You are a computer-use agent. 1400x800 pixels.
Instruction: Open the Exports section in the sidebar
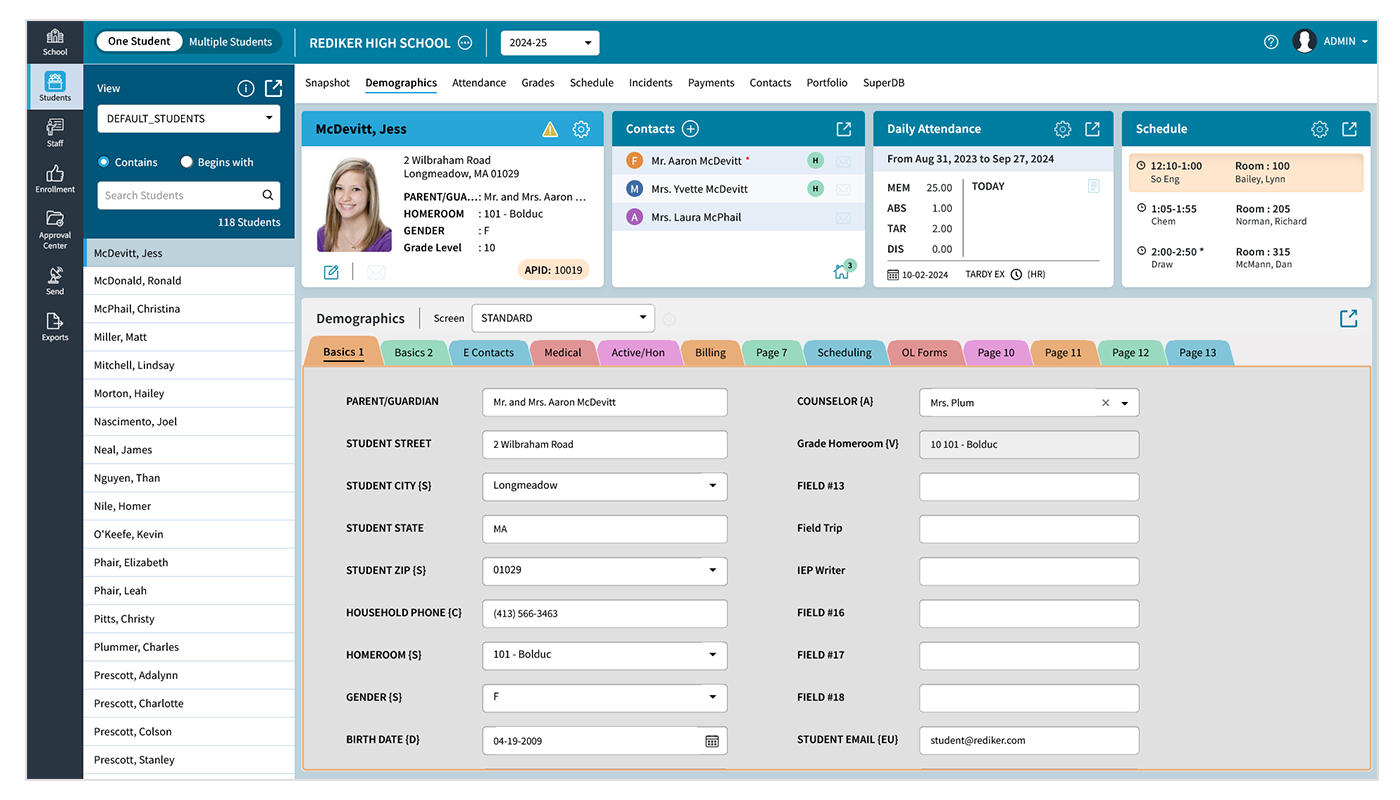pos(55,325)
